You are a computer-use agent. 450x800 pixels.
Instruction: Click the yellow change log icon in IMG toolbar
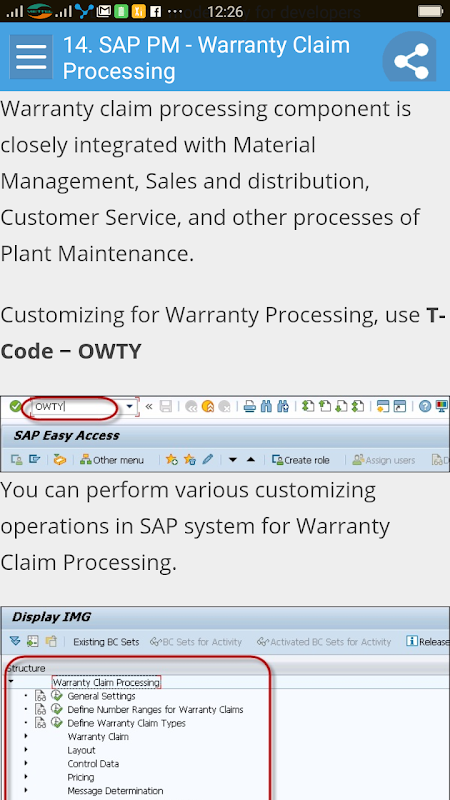(51, 641)
